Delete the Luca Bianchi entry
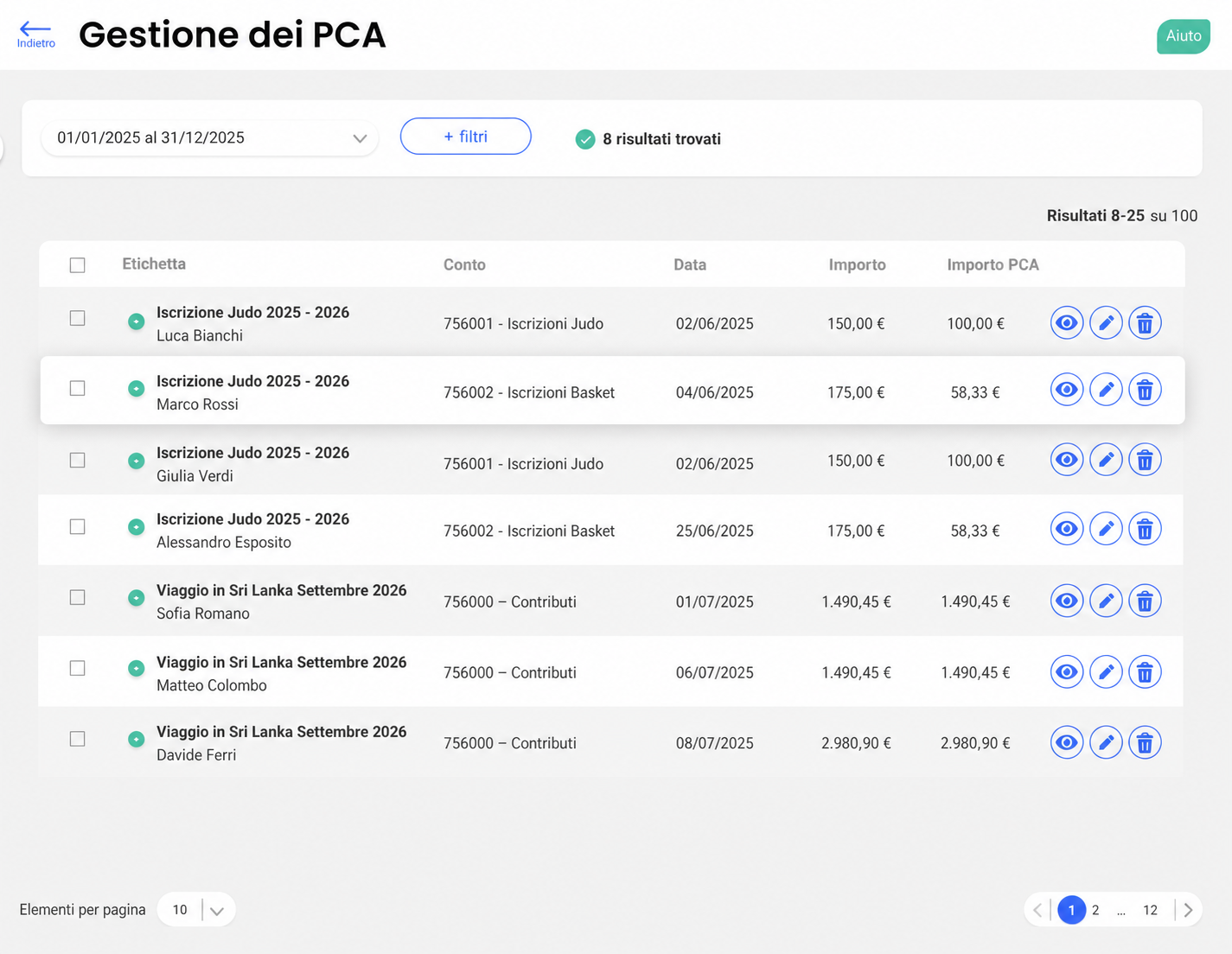Screen dimensions: 1232x954 (x=1145, y=322)
